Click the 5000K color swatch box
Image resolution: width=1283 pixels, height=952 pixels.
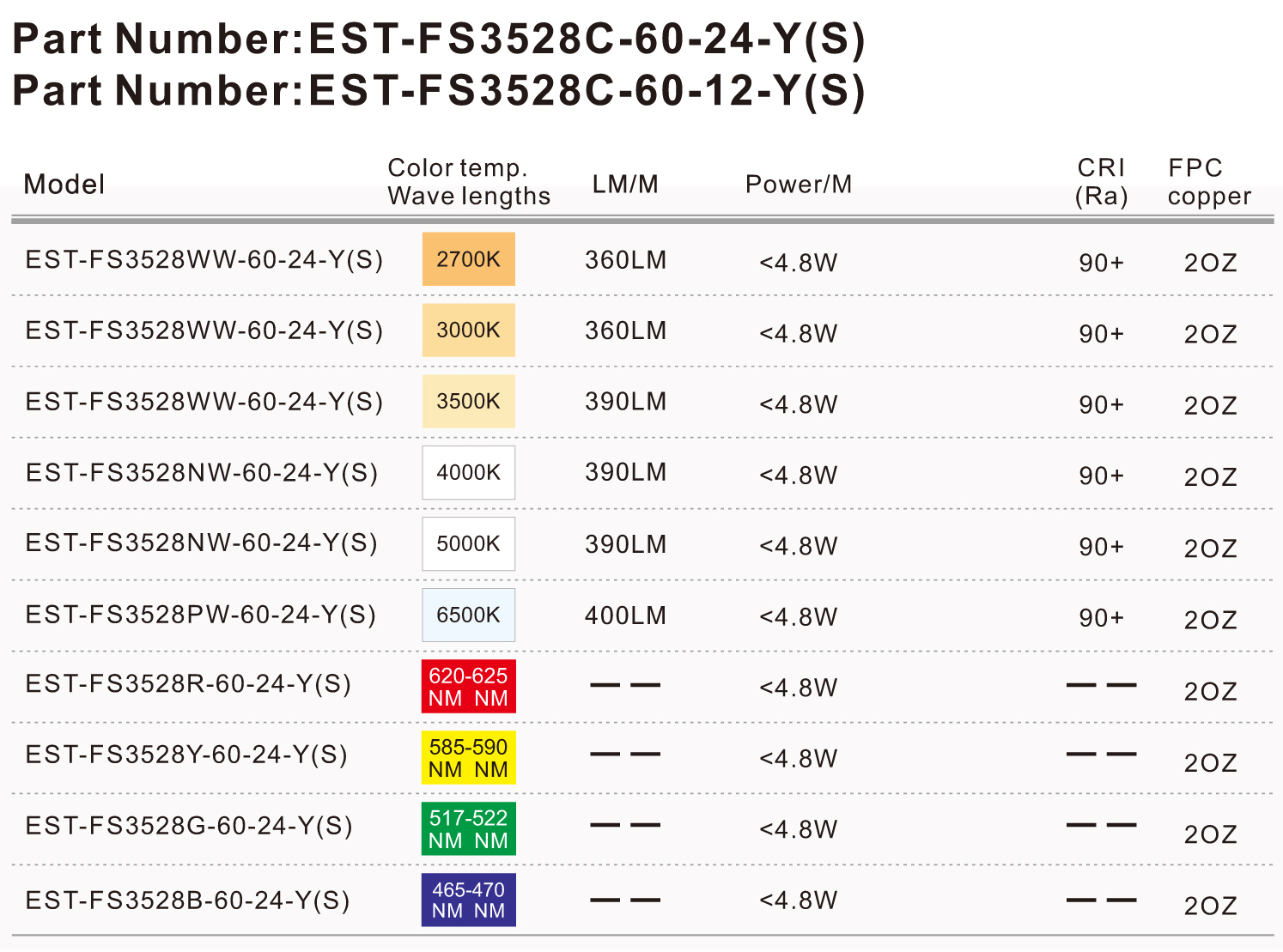coord(468,543)
